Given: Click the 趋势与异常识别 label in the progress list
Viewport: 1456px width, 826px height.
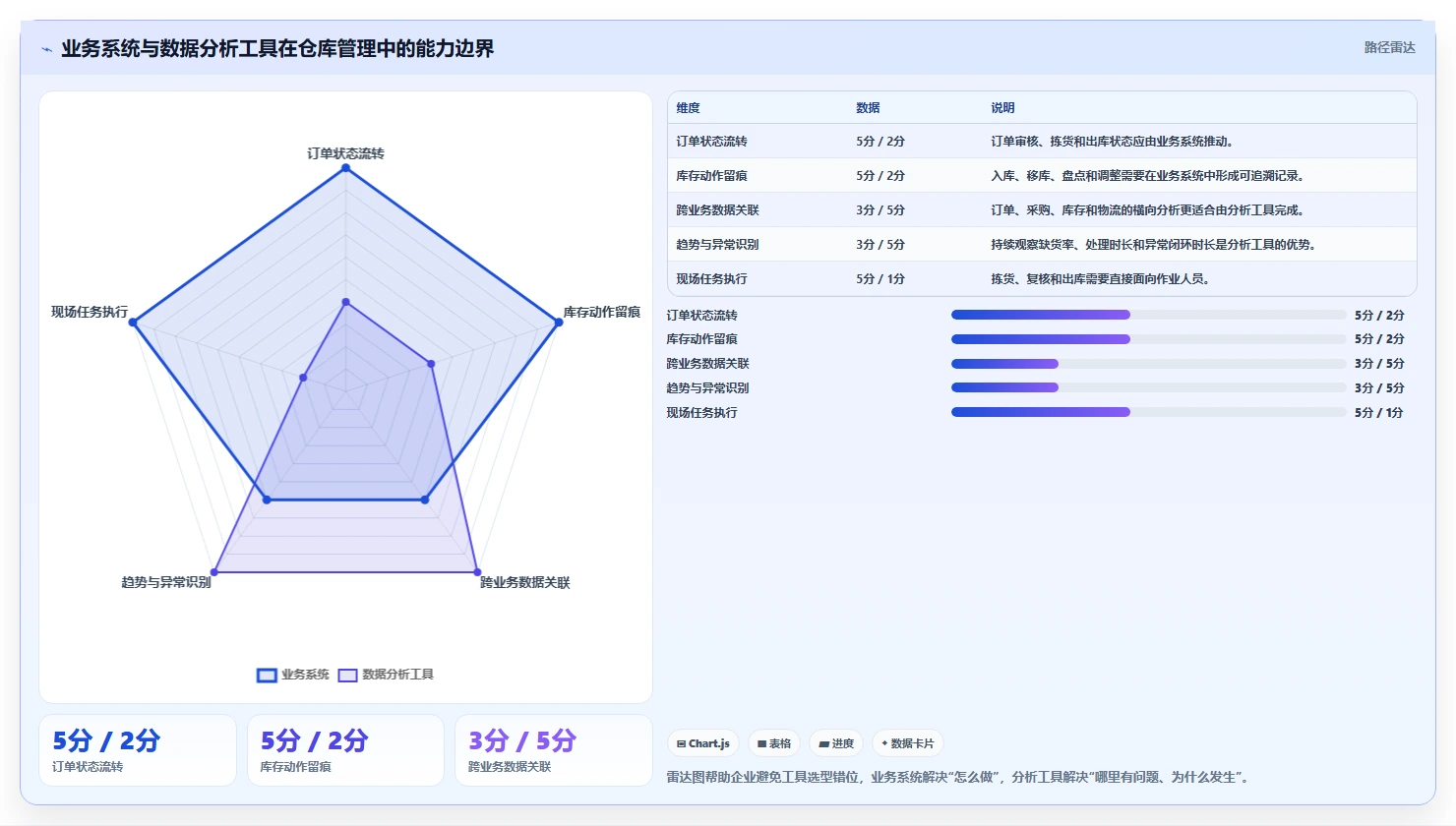Looking at the screenshot, I should click(707, 388).
